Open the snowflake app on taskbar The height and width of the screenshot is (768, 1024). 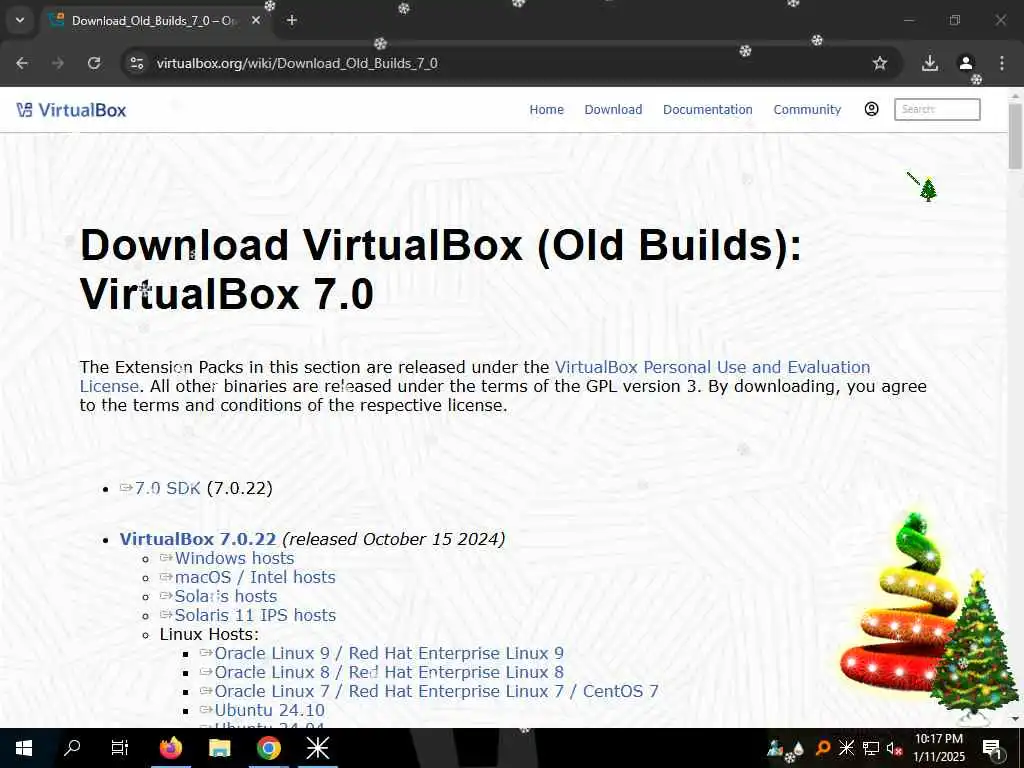point(318,748)
